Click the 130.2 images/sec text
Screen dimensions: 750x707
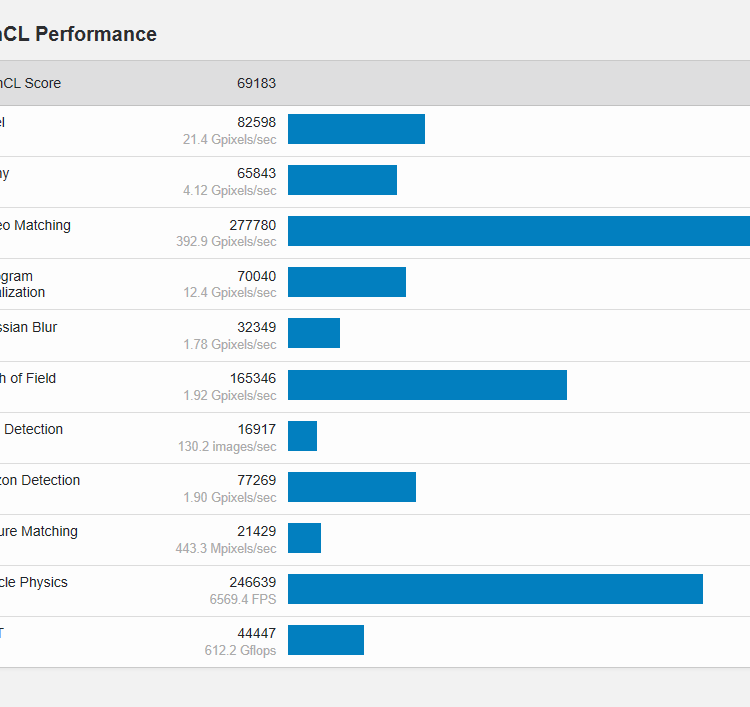(227, 446)
